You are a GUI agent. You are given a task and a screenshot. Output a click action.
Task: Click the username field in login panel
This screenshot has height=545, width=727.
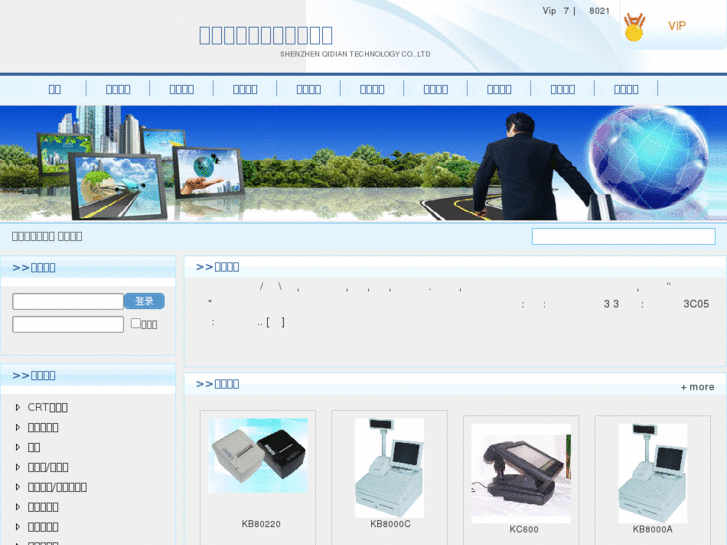[68, 301]
